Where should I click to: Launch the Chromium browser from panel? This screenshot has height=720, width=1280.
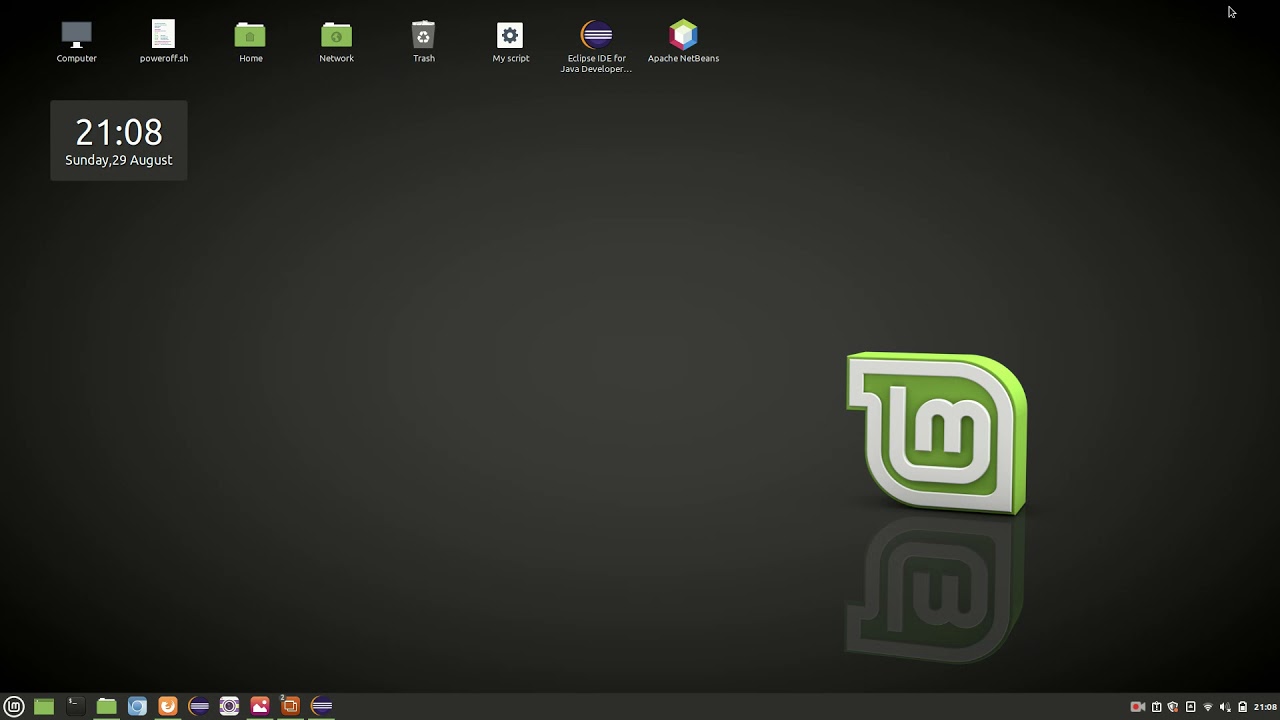tap(137, 706)
